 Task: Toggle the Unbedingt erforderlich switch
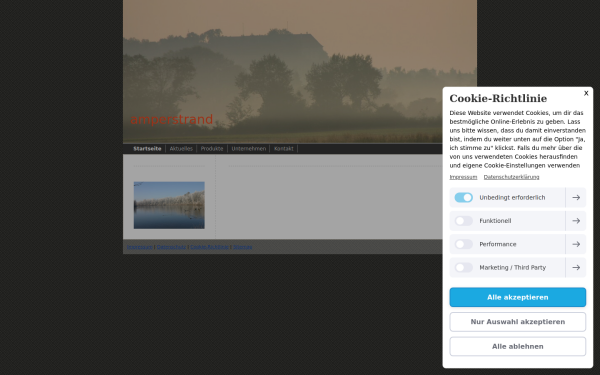click(x=463, y=197)
